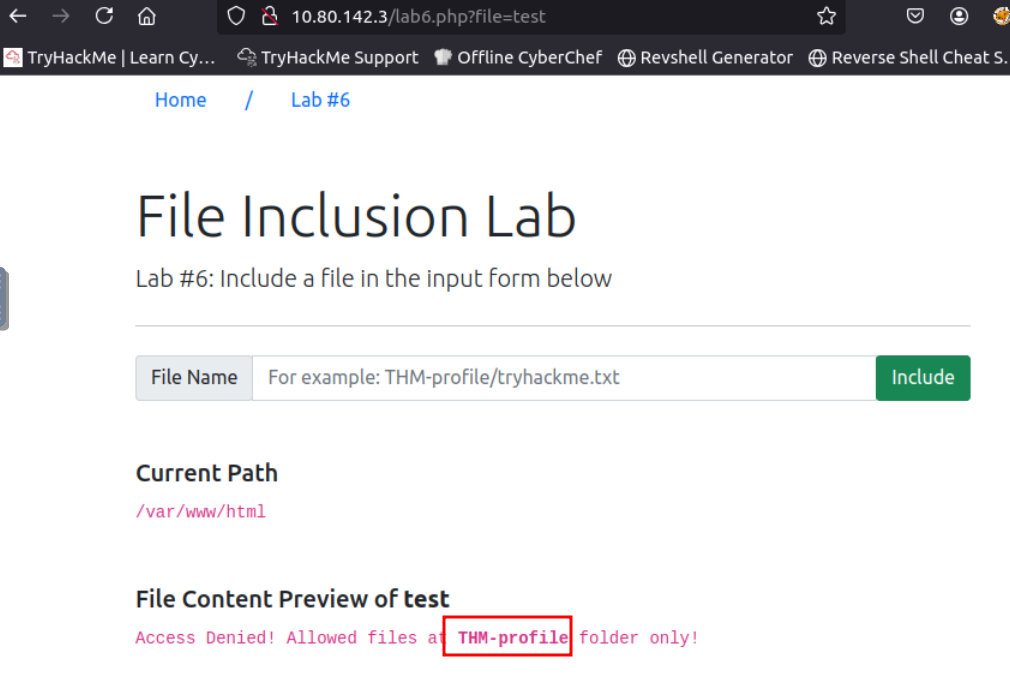1010x682 pixels.
Task: Open the Pocket save icon
Action: click(x=915, y=16)
